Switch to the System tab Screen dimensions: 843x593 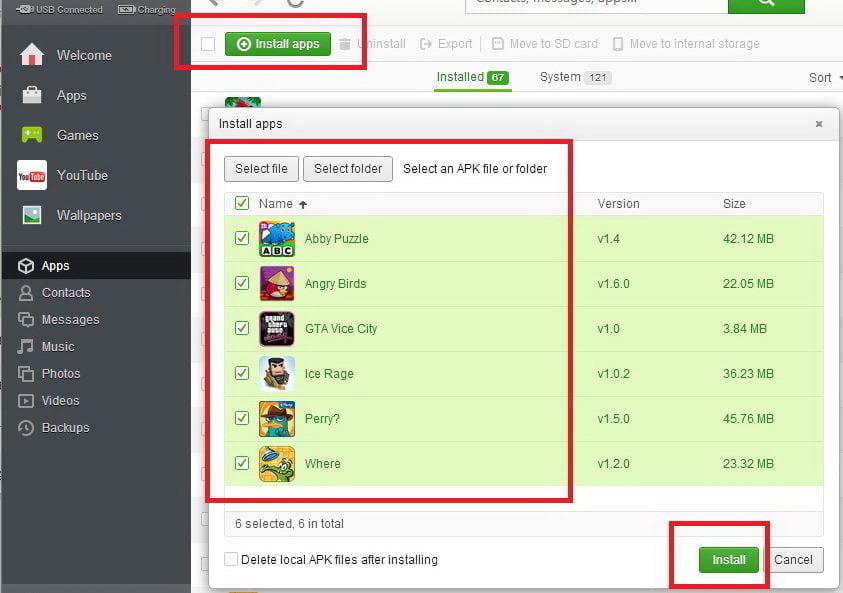pyautogui.click(x=575, y=77)
